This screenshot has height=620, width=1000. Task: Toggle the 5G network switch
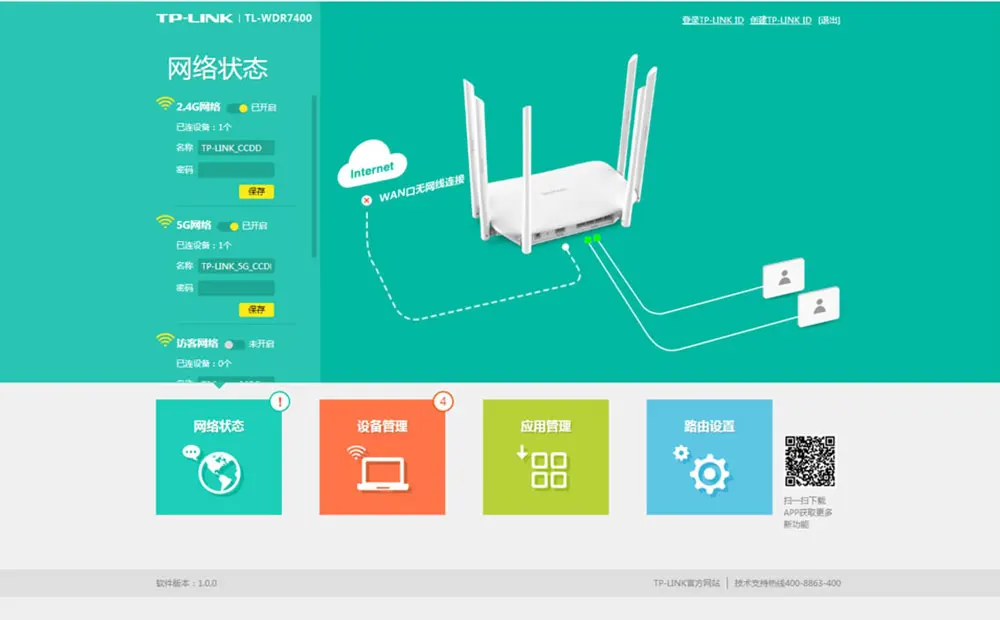point(229,226)
